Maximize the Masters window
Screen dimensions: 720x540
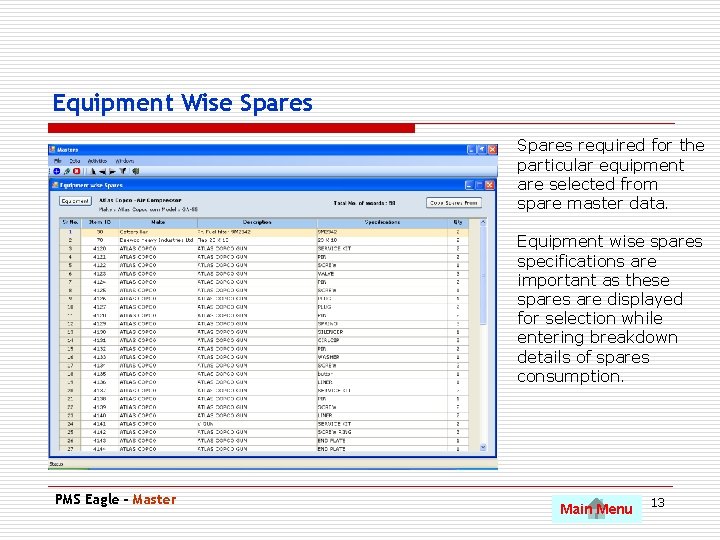(x=482, y=150)
